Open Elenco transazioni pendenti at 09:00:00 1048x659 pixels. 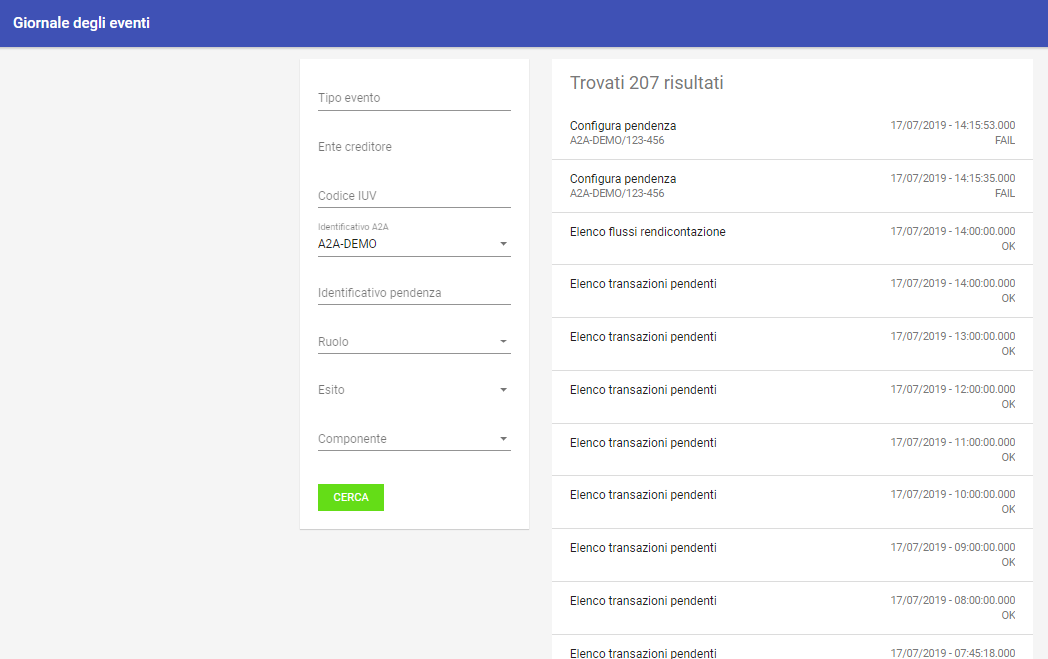click(792, 555)
